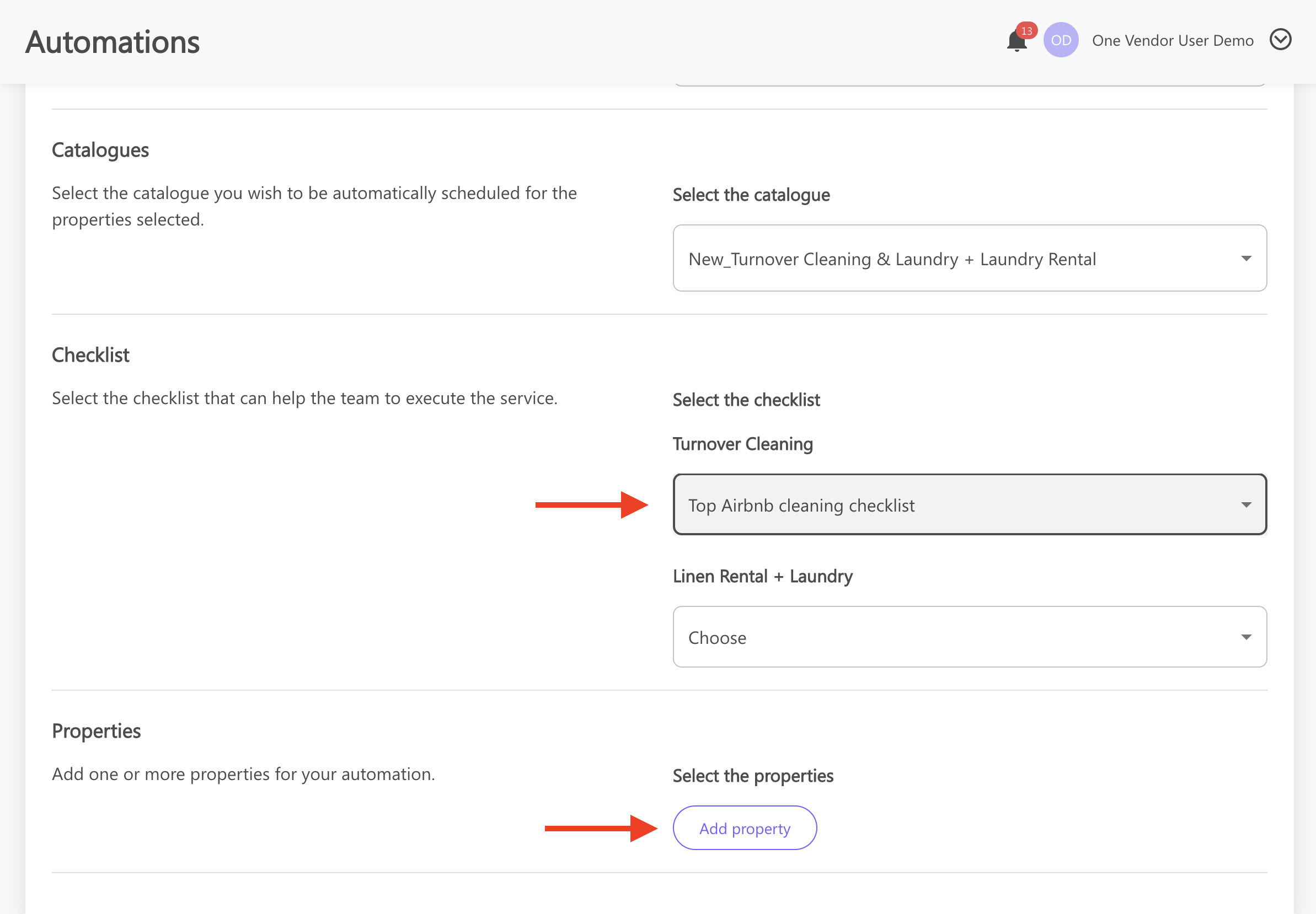Click the Catalogues section heading
This screenshot has width=1316, height=914.
click(x=100, y=150)
